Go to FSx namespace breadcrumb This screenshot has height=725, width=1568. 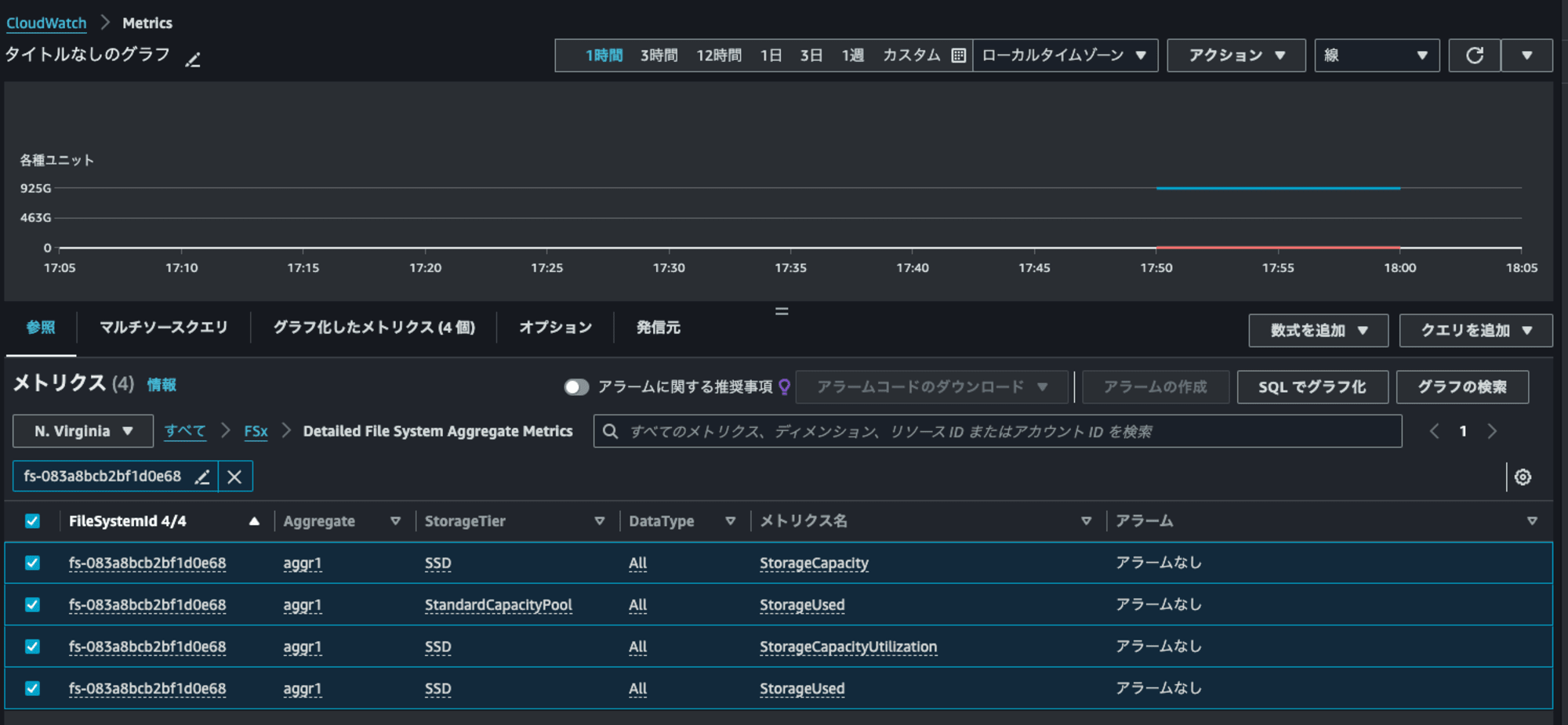(256, 431)
